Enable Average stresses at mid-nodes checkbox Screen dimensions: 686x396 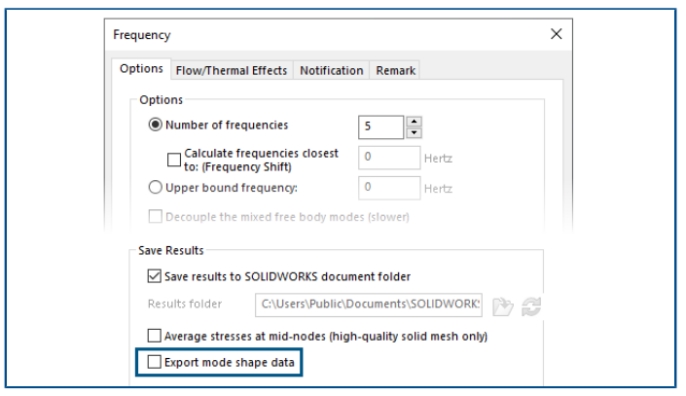tap(154, 336)
